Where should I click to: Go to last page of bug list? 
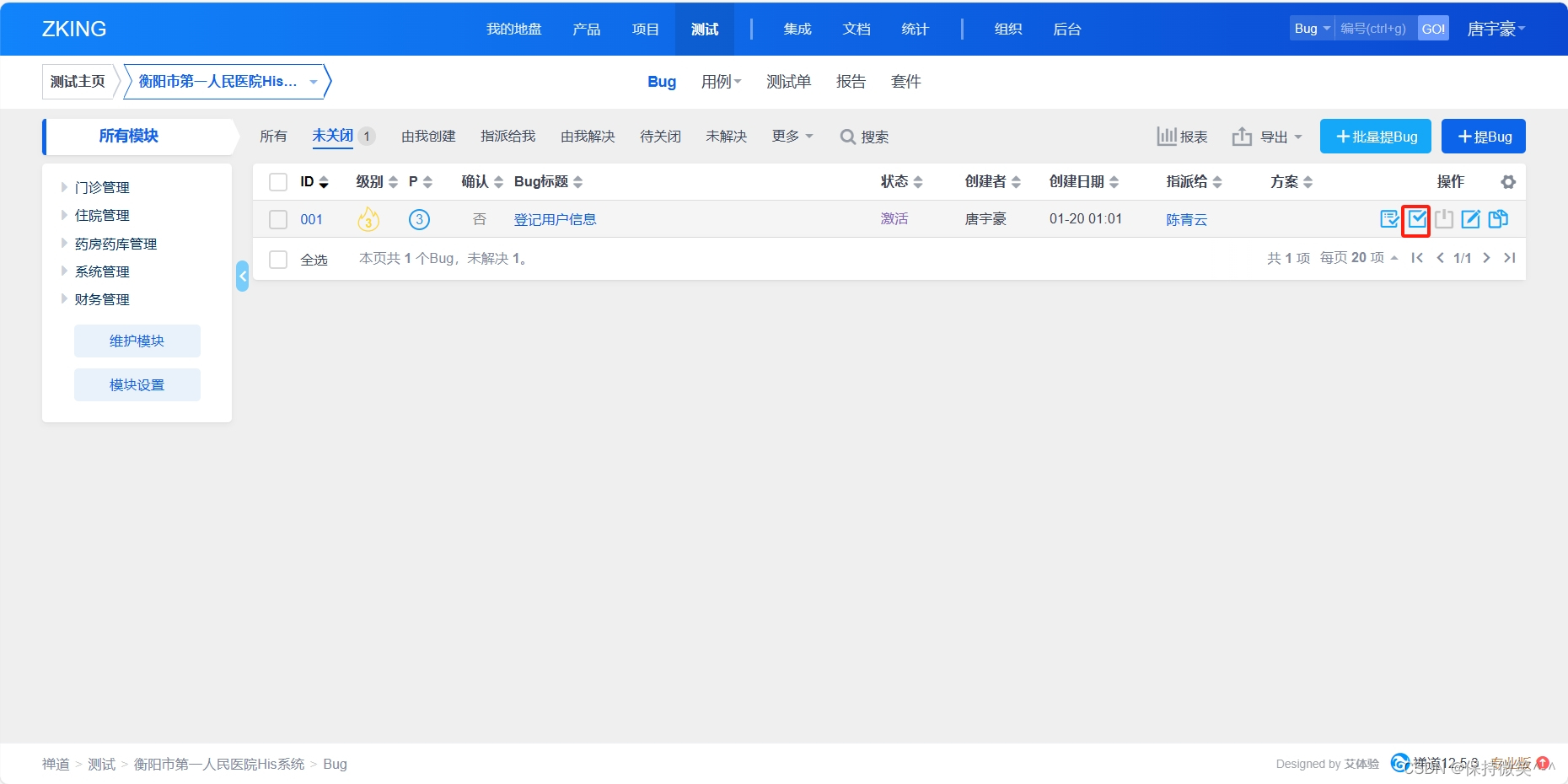click(1510, 258)
